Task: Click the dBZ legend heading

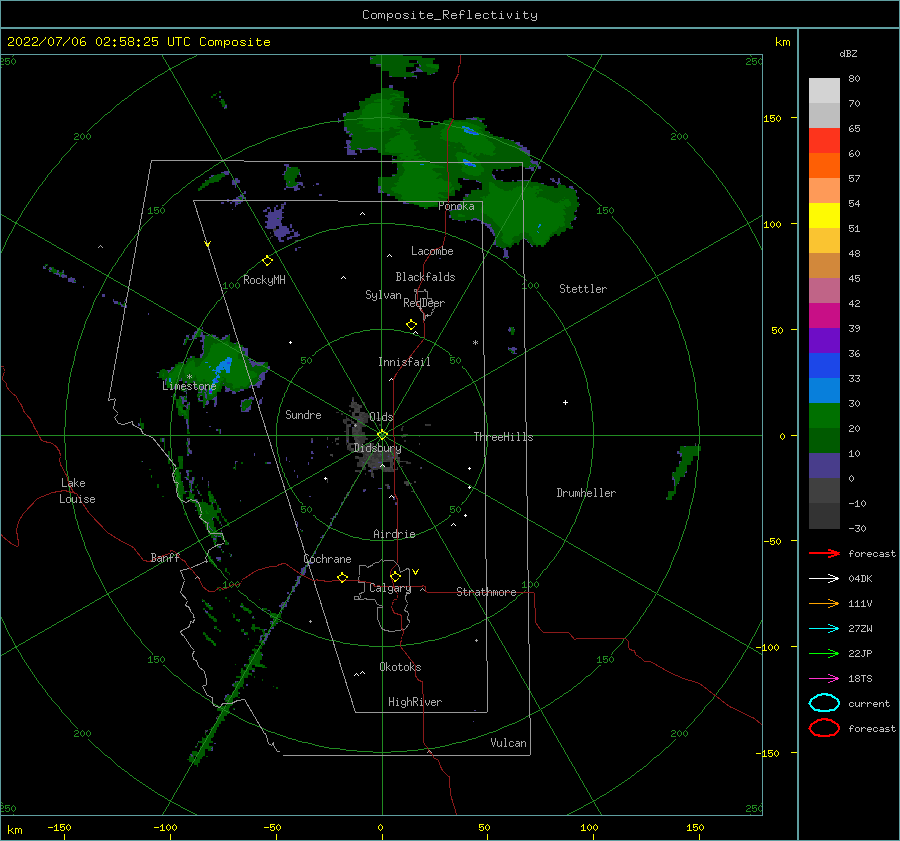Action: [x=848, y=54]
